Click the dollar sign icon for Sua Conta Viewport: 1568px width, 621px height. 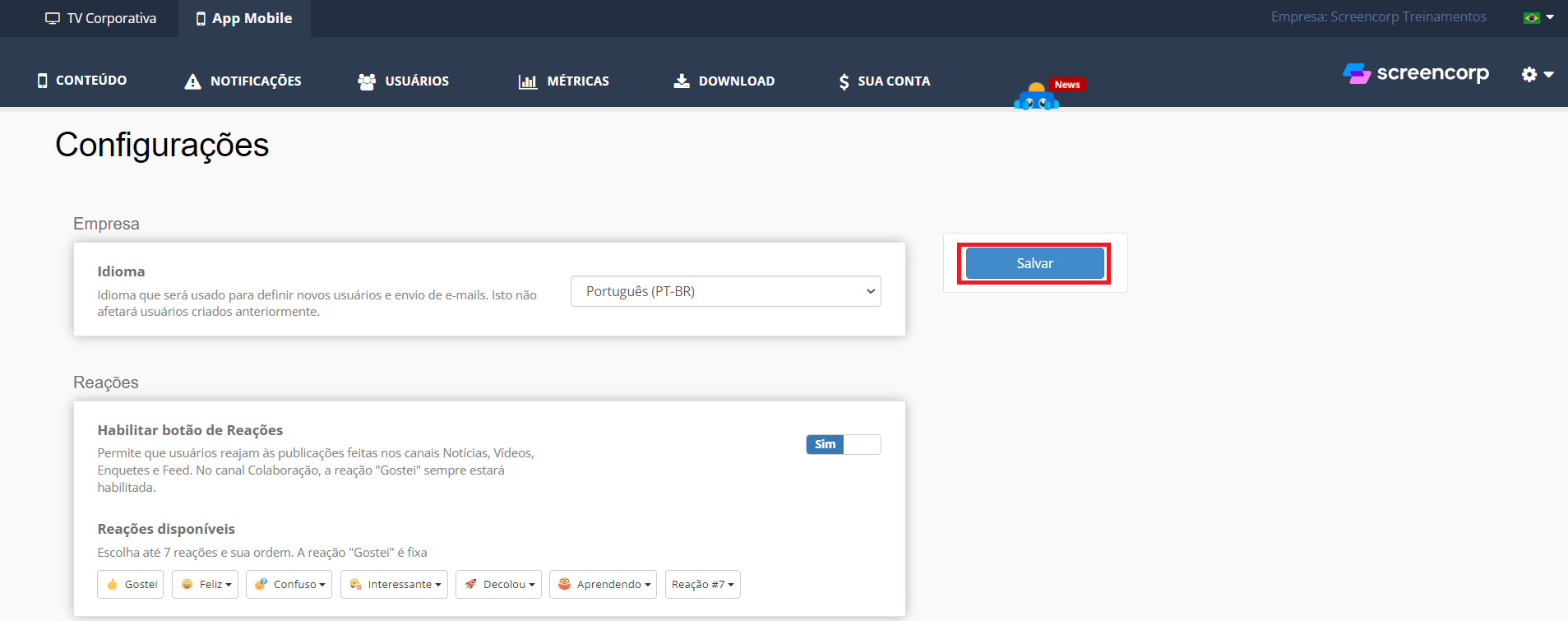pos(844,81)
